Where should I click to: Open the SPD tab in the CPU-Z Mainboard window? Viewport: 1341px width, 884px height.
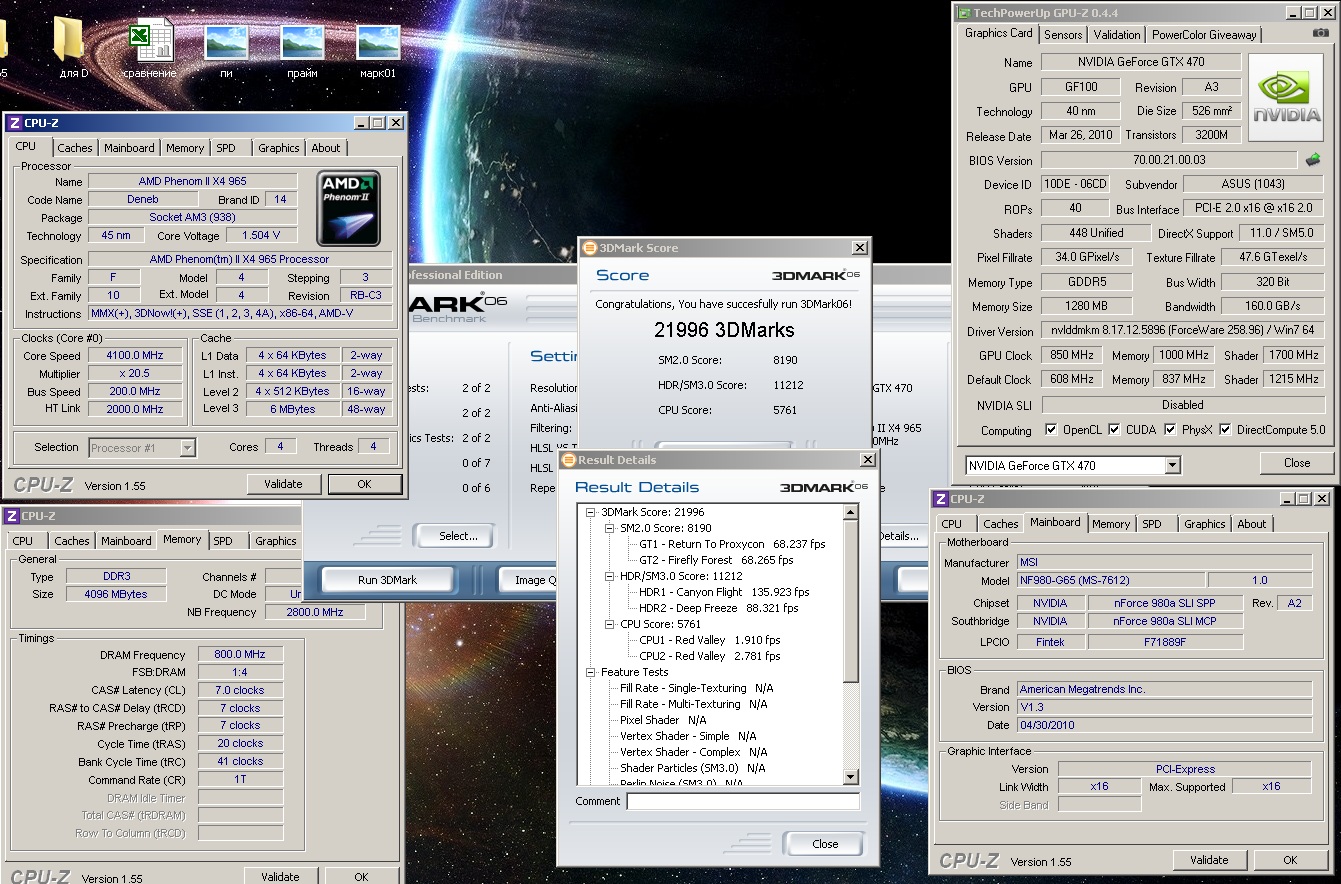tap(1152, 523)
